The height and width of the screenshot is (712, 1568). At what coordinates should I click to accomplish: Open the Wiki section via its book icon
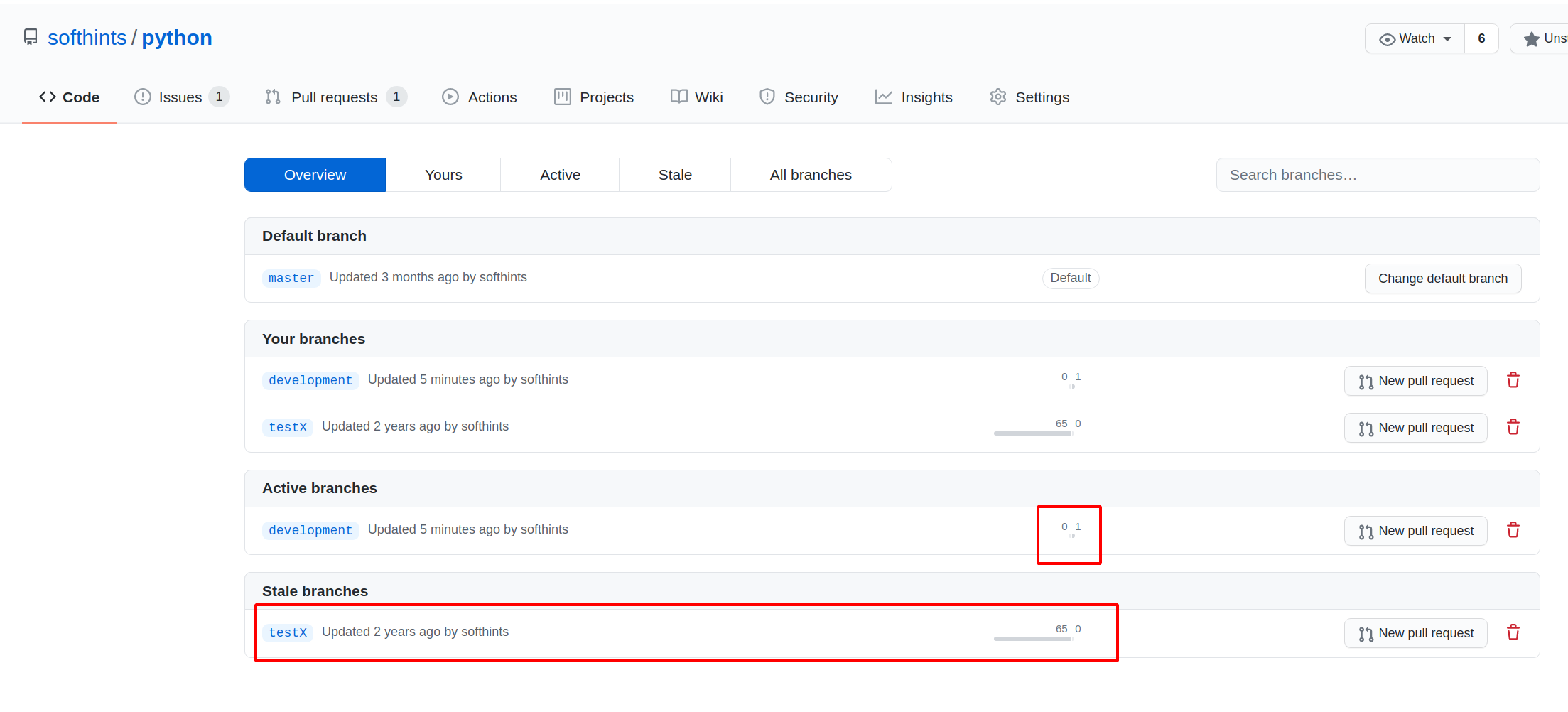[x=678, y=97]
